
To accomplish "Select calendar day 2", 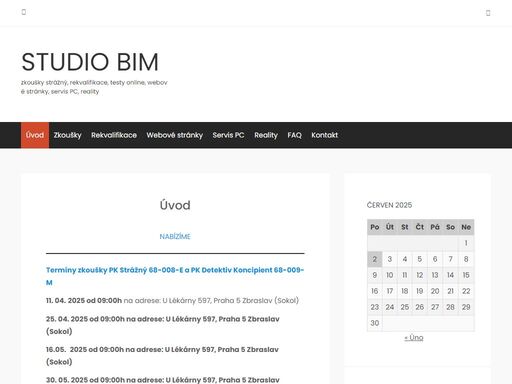I will pyautogui.click(x=375, y=259).
